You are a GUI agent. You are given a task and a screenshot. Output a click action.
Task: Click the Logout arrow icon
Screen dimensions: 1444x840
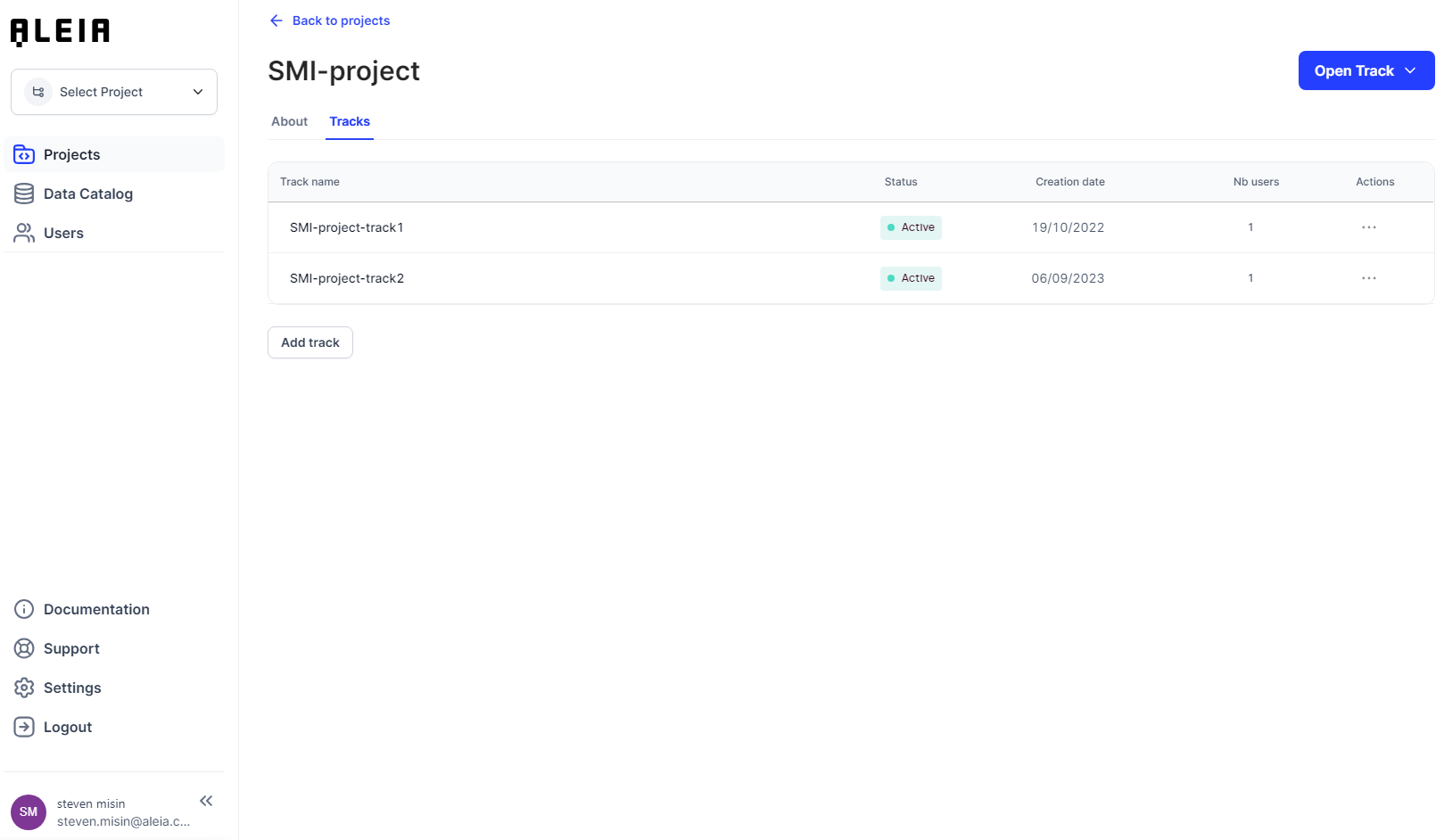(x=24, y=727)
